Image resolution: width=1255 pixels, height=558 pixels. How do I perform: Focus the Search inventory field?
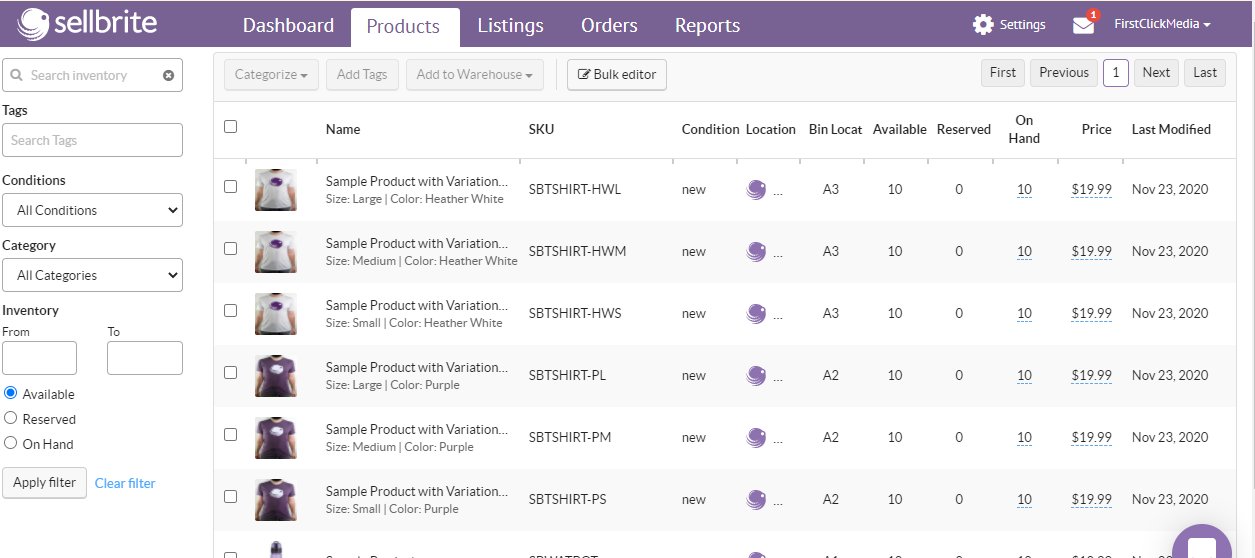(x=92, y=75)
